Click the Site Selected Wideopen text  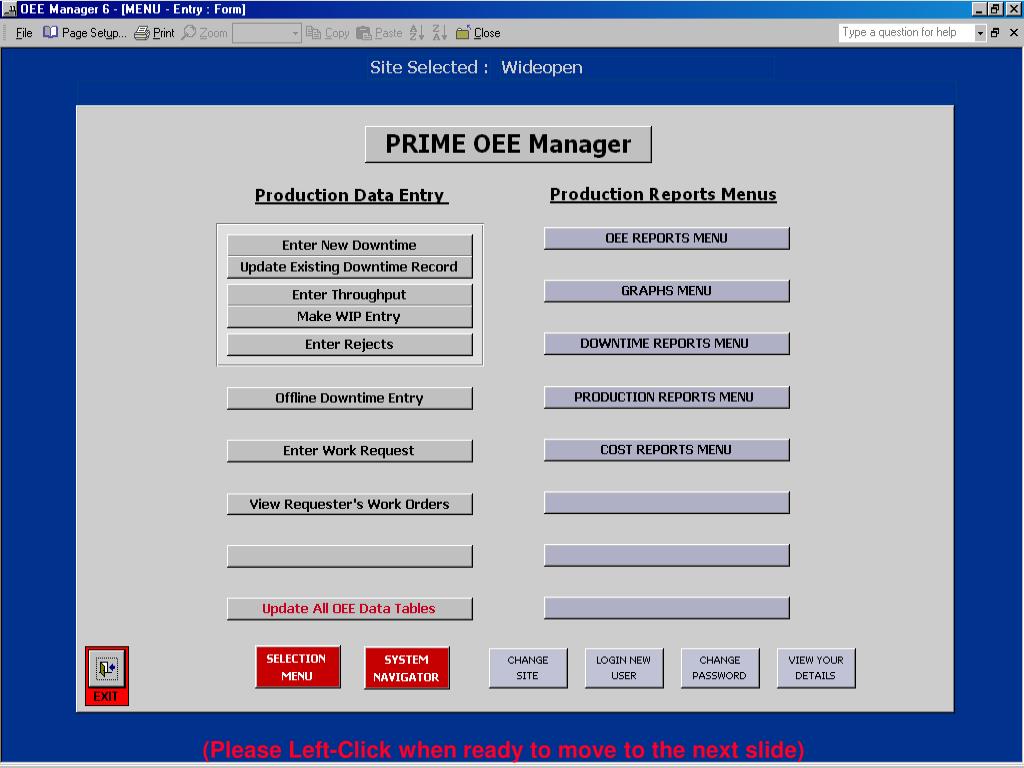coord(476,67)
